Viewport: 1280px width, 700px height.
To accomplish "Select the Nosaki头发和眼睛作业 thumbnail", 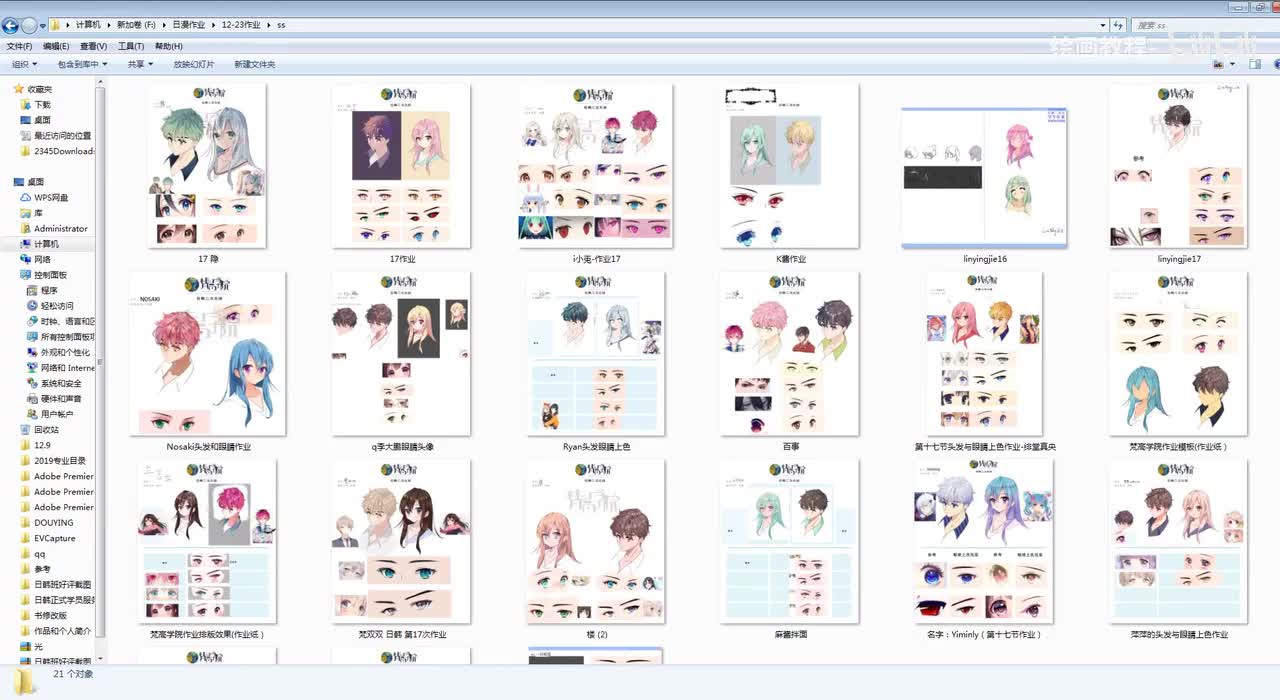I will pos(208,354).
